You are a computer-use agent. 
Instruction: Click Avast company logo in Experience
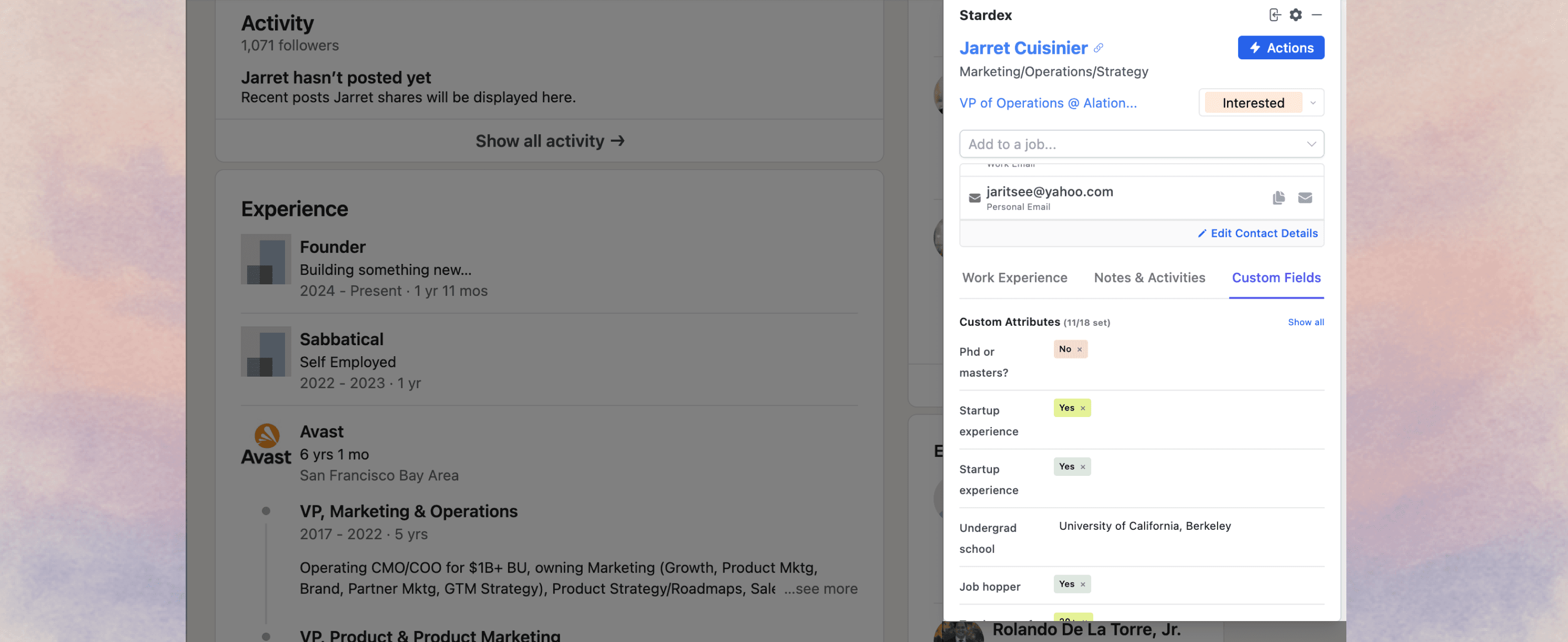(x=266, y=444)
